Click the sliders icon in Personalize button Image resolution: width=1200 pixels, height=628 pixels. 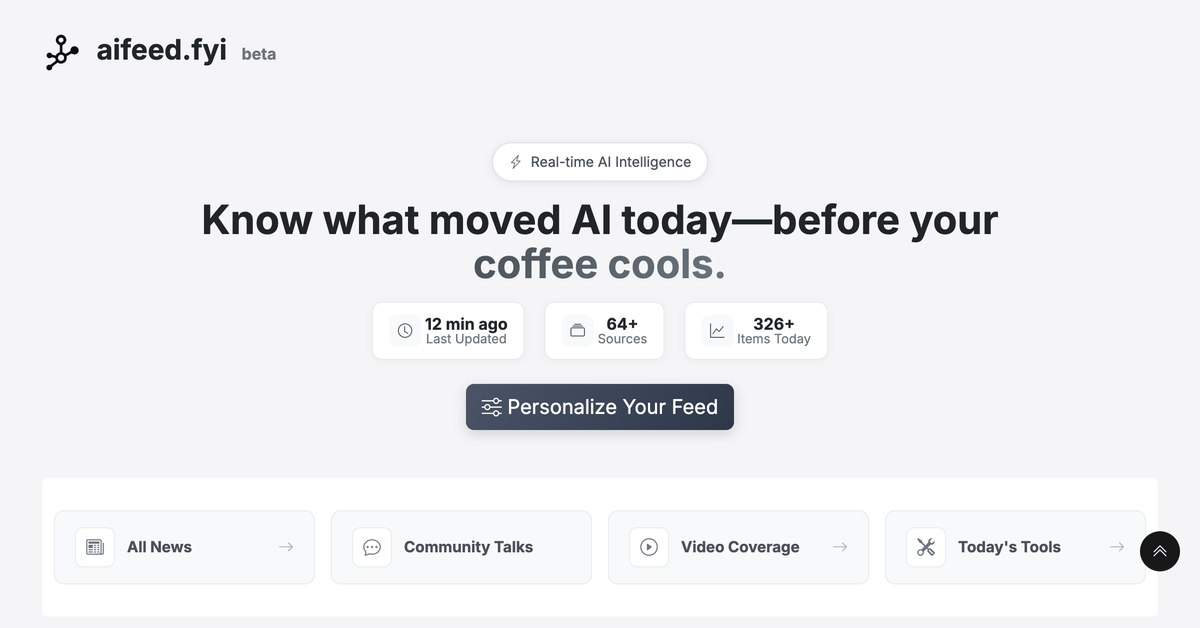491,407
